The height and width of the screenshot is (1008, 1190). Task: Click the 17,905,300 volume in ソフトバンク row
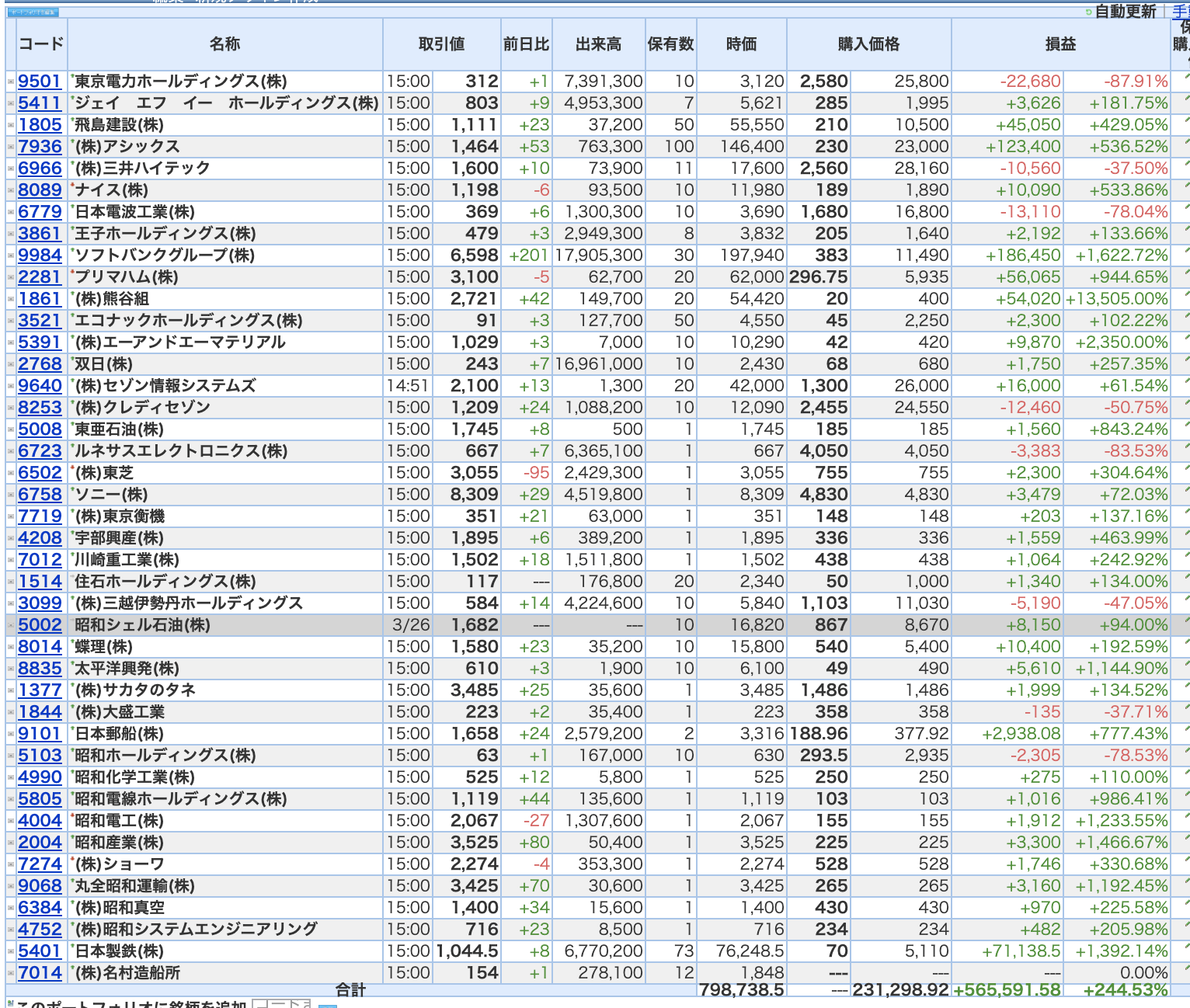[x=598, y=255]
